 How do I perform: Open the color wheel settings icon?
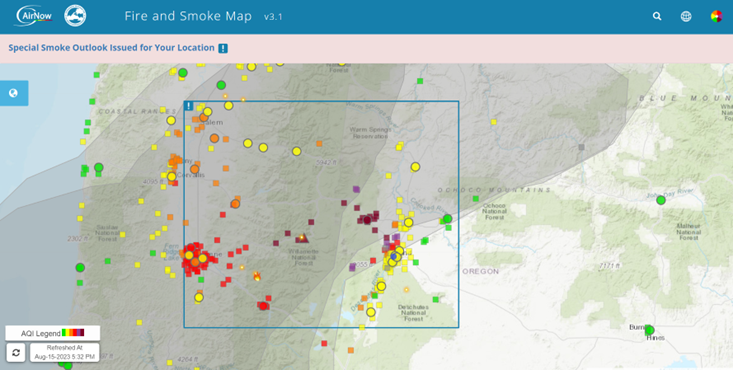coord(716,16)
